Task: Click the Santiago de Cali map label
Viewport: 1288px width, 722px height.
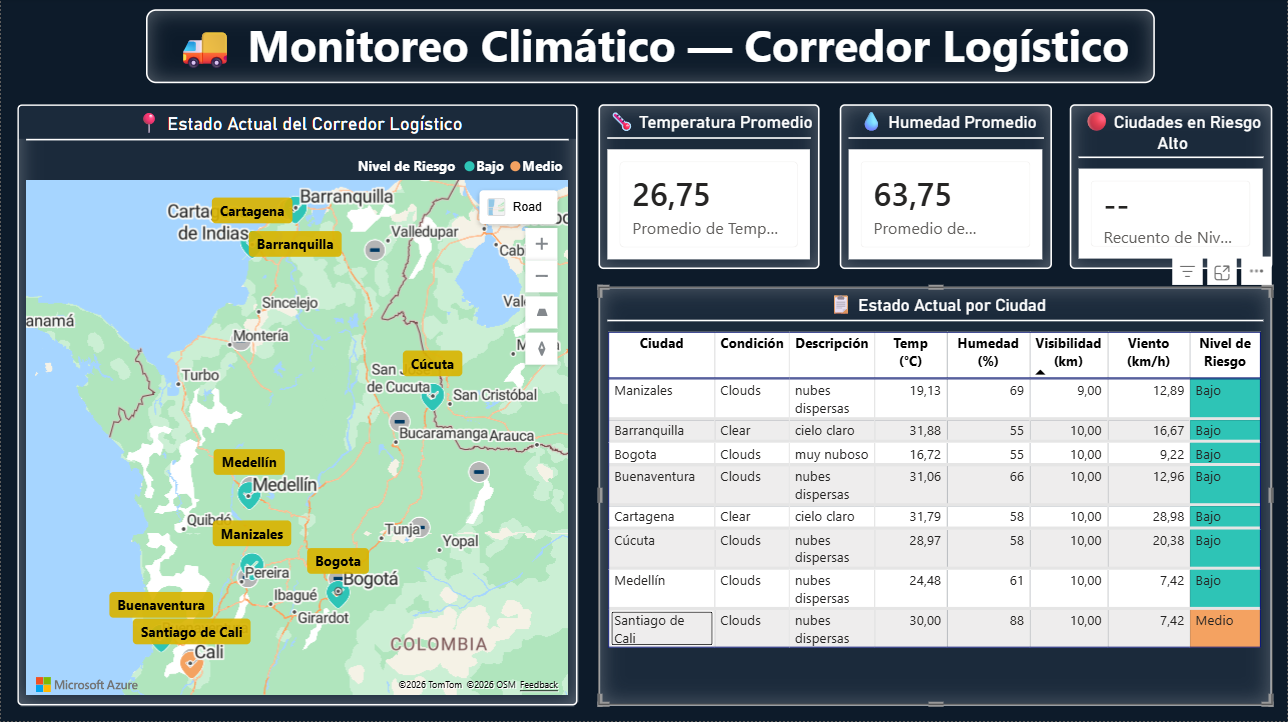Action: [191, 632]
